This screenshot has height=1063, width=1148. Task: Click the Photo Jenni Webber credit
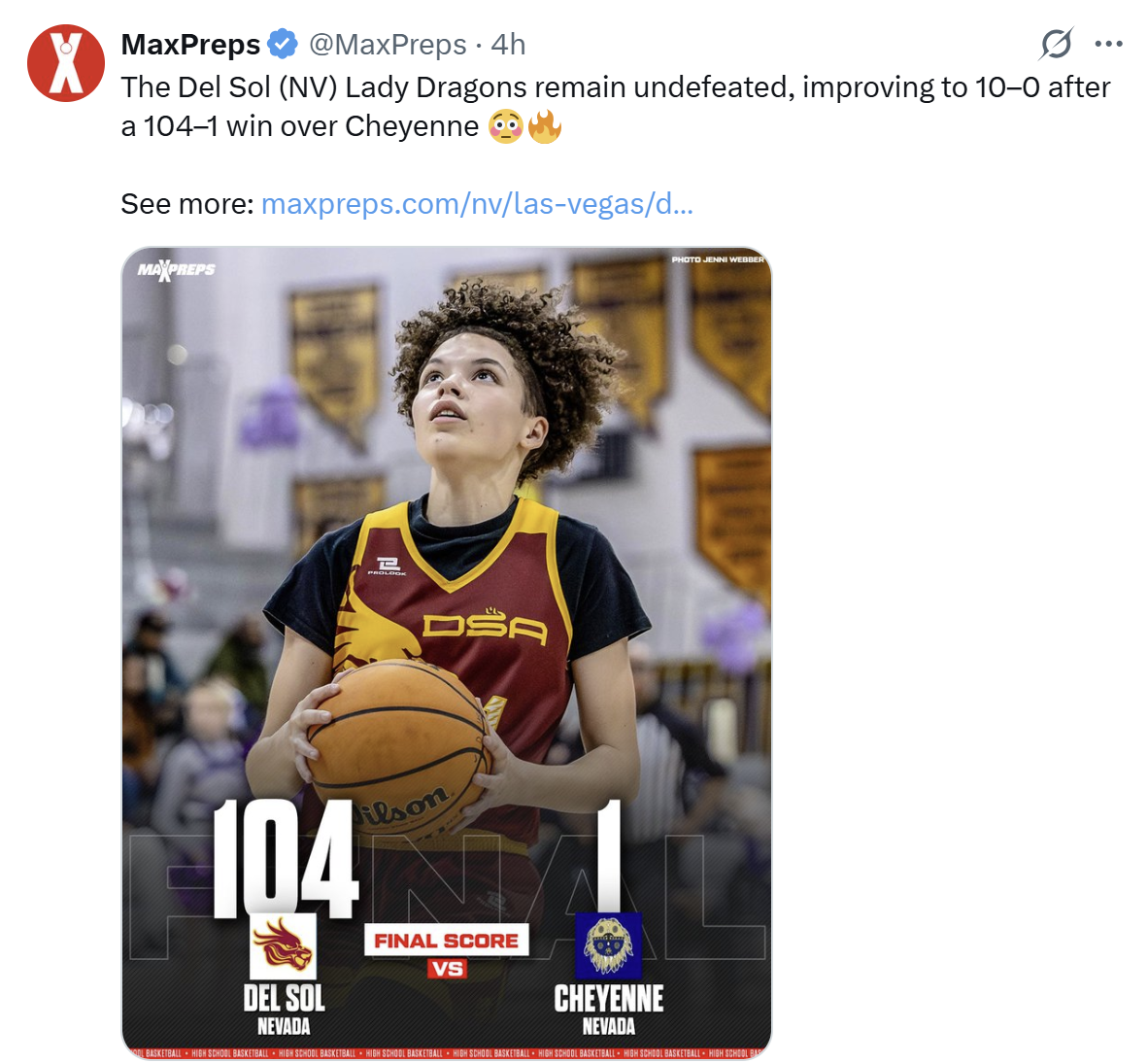719,259
